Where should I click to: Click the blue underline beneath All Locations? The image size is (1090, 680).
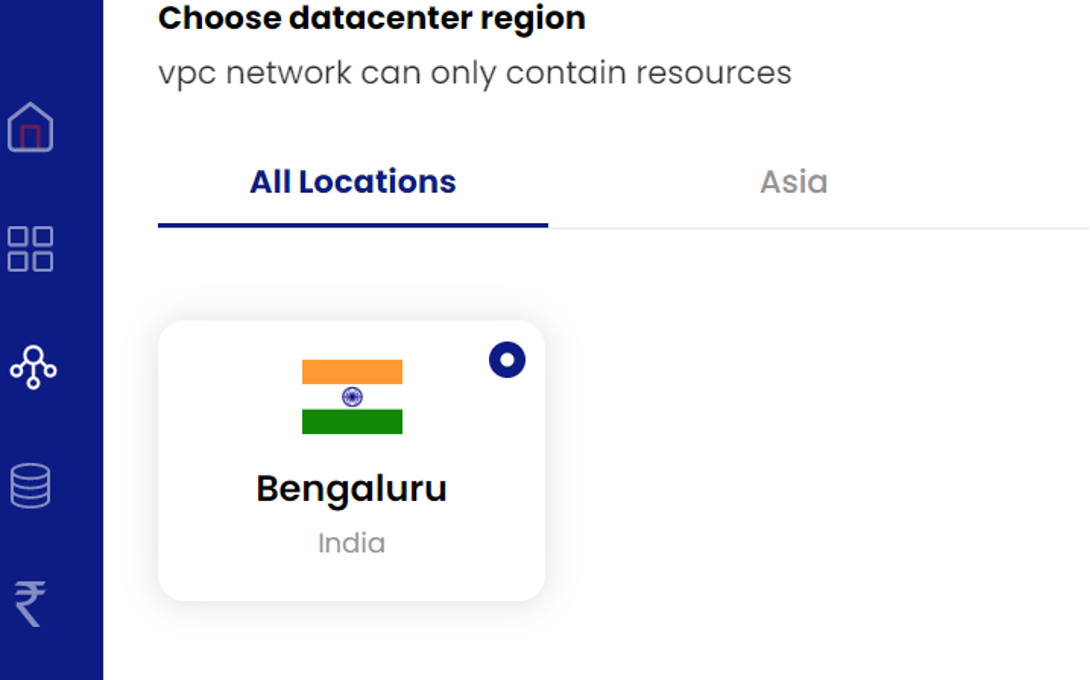coord(352,225)
